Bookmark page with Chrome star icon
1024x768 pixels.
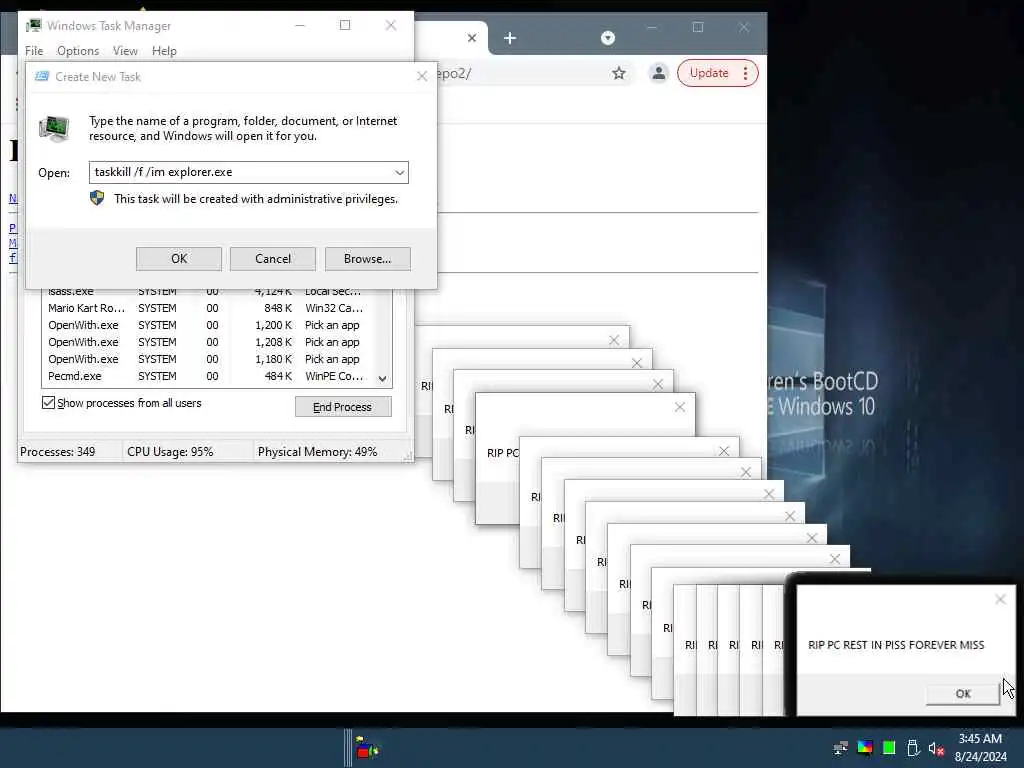point(618,73)
